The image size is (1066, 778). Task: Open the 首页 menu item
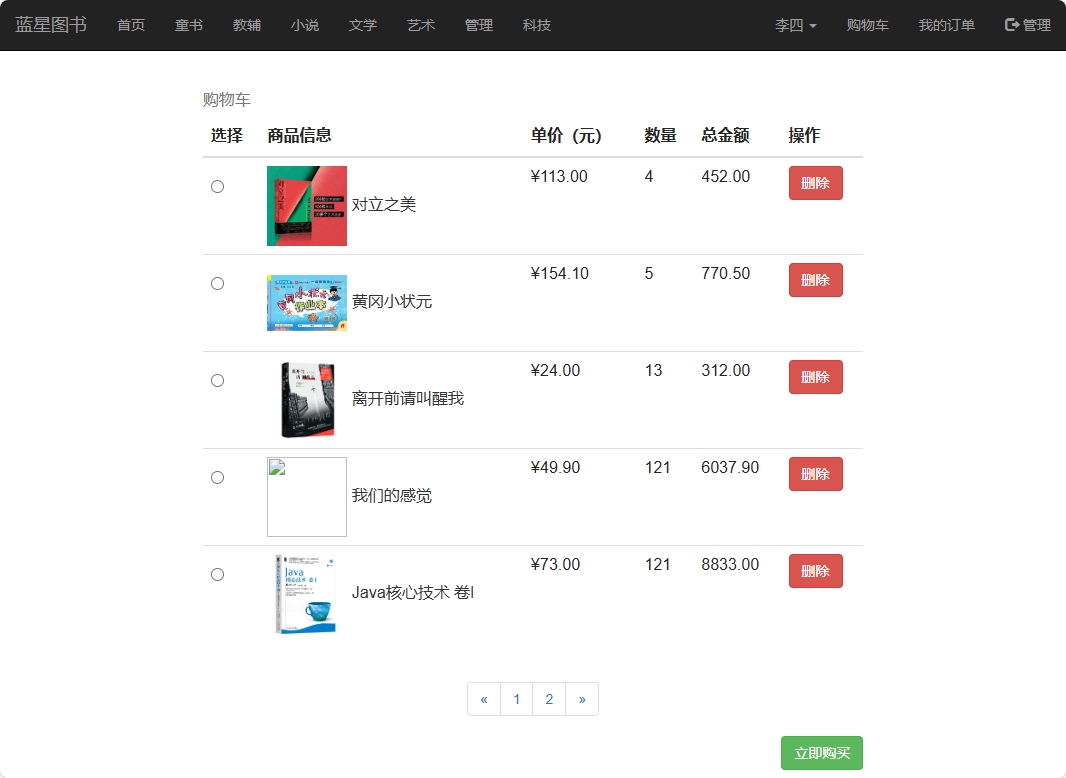[131, 26]
